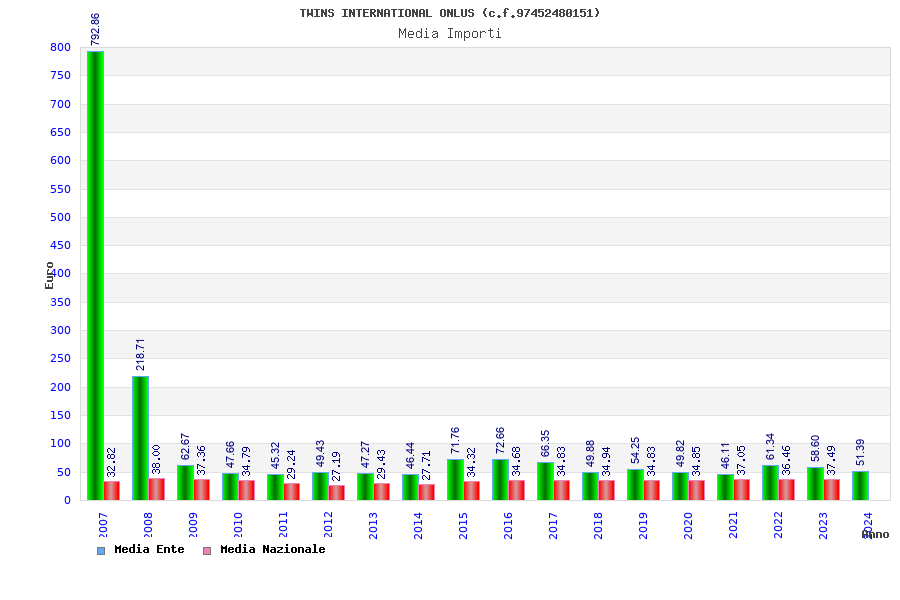
Task: Click the 72.66 value label for 2016
Action: (500, 440)
